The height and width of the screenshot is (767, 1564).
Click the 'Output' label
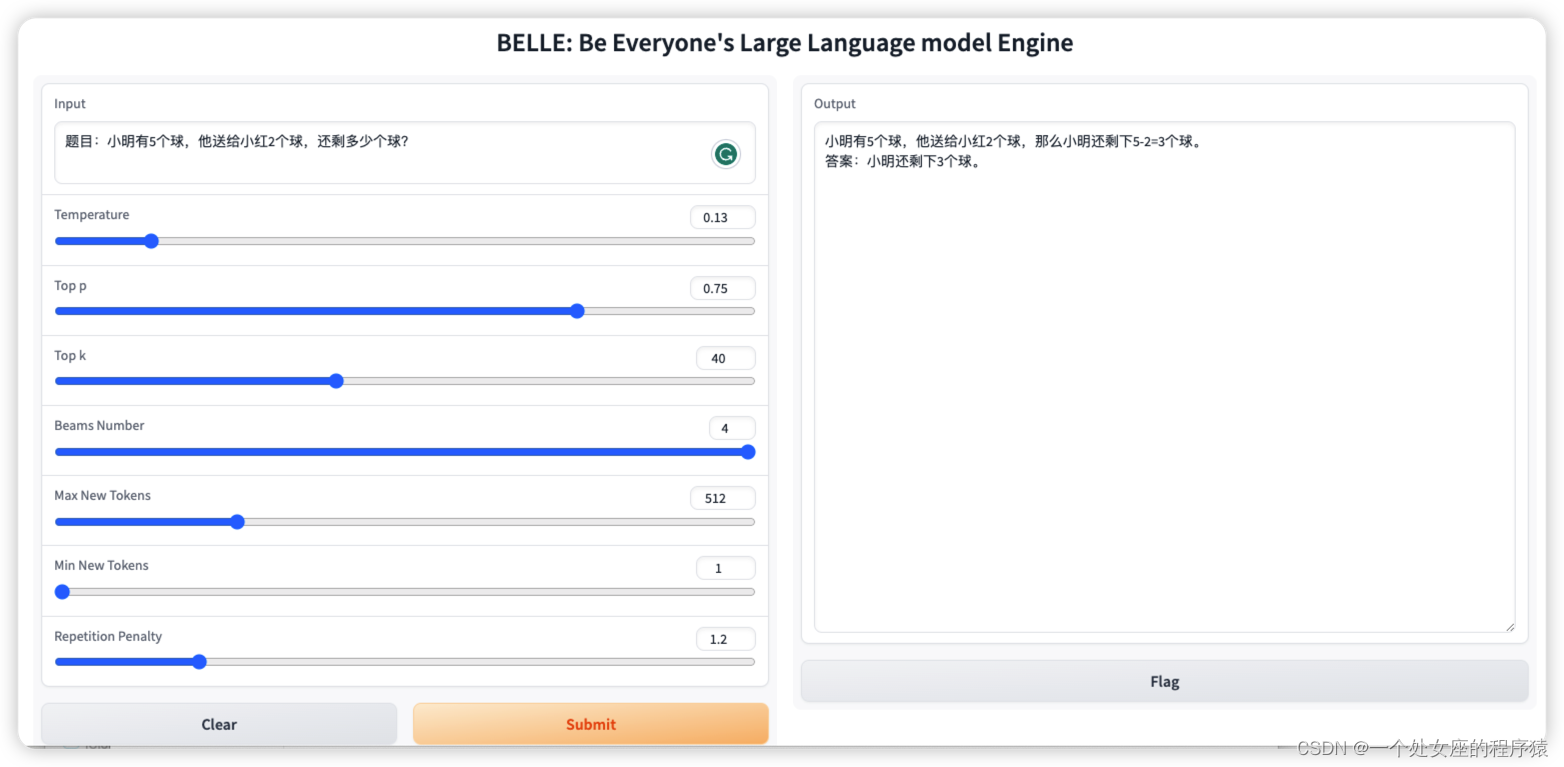835,104
